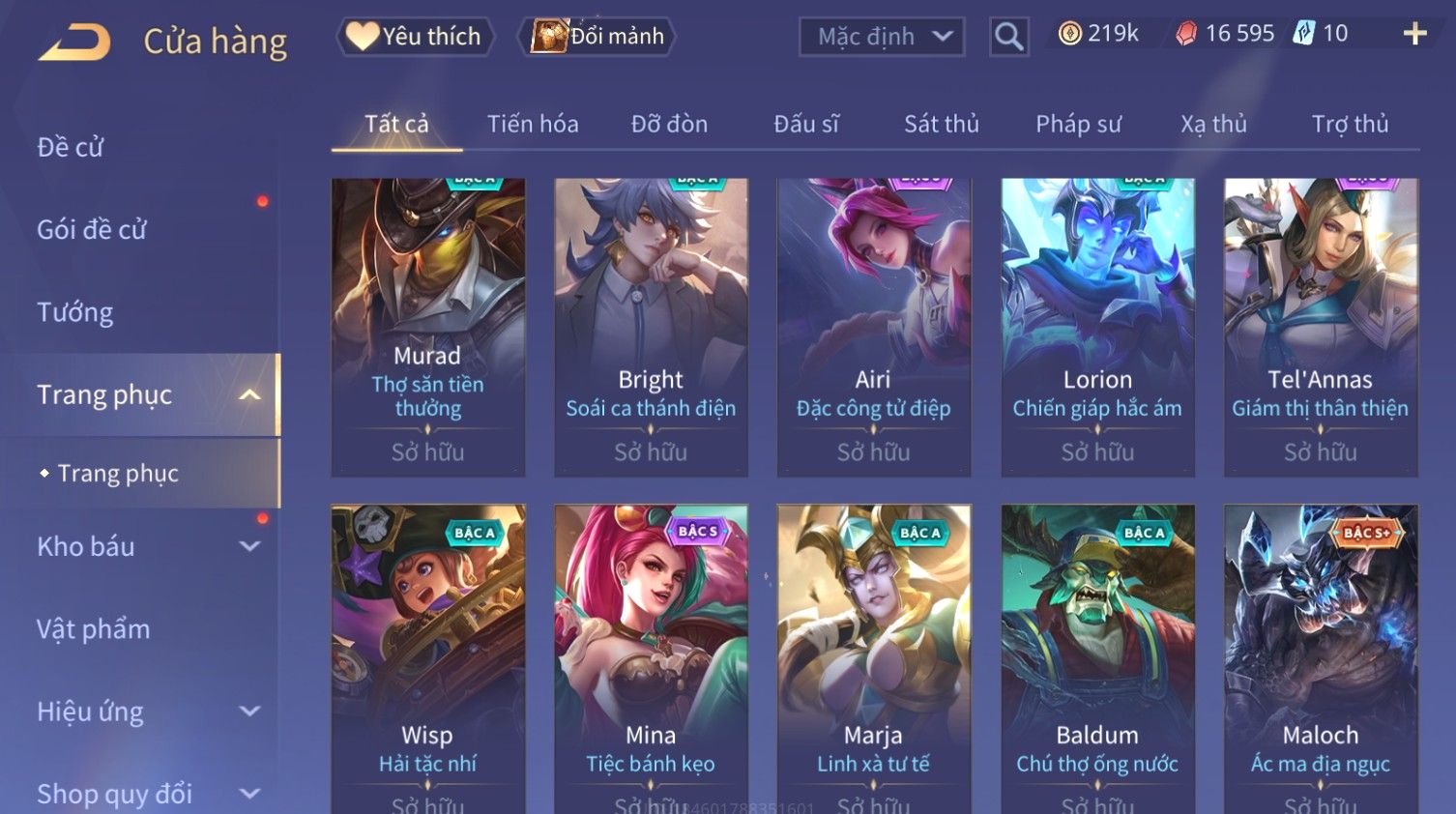The width and height of the screenshot is (1456, 814).
Task: Select Trang phục sub-item in sidebar
Action: pos(118,473)
